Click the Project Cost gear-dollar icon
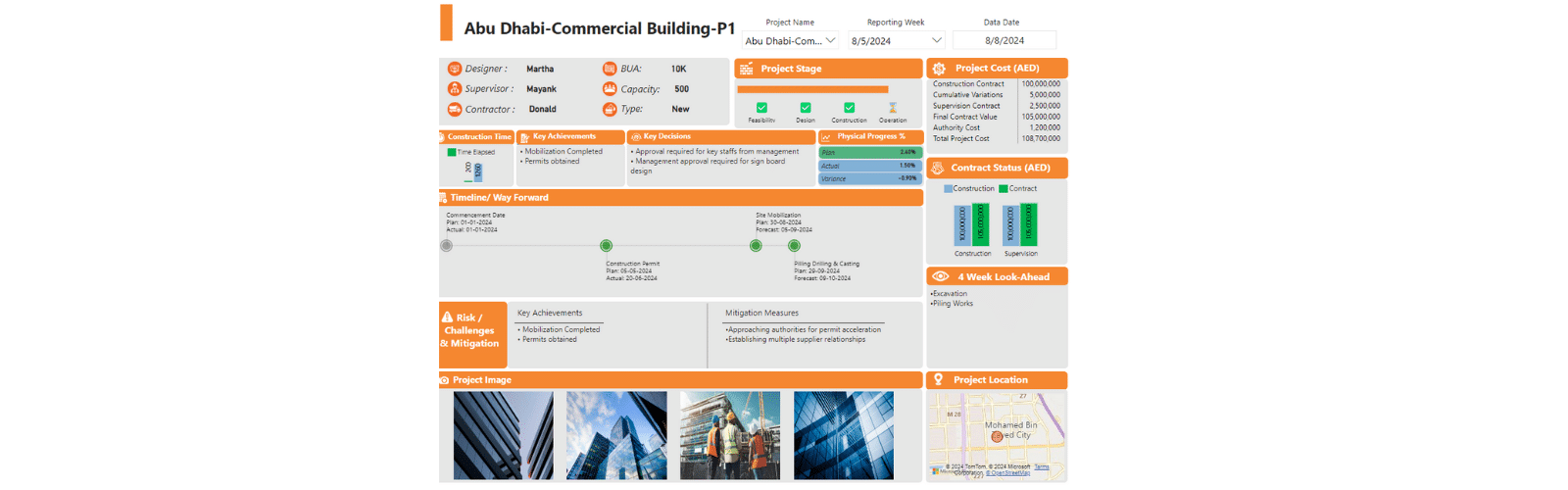This screenshot has width=1568, height=490. 939,69
